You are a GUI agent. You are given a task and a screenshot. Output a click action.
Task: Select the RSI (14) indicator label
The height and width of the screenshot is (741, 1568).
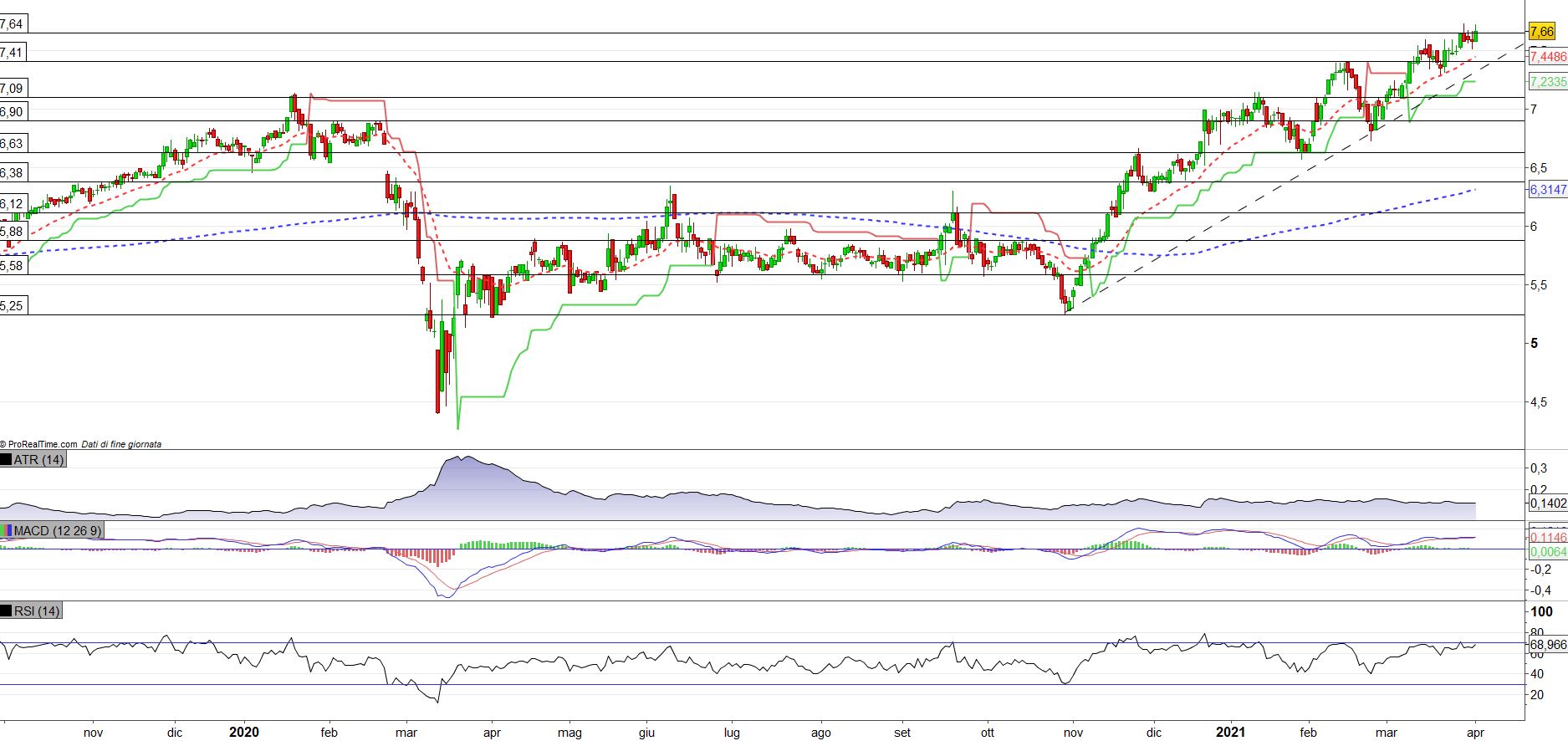pyautogui.click(x=37, y=611)
